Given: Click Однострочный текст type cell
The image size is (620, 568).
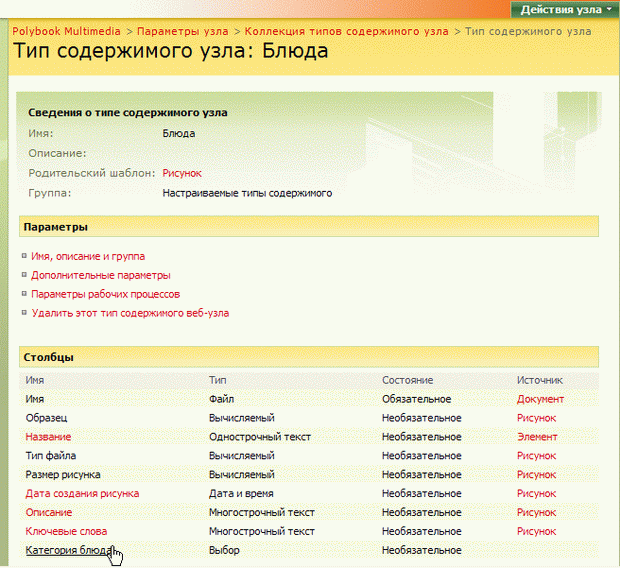Looking at the screenshot, I should [x=260, y=437].
